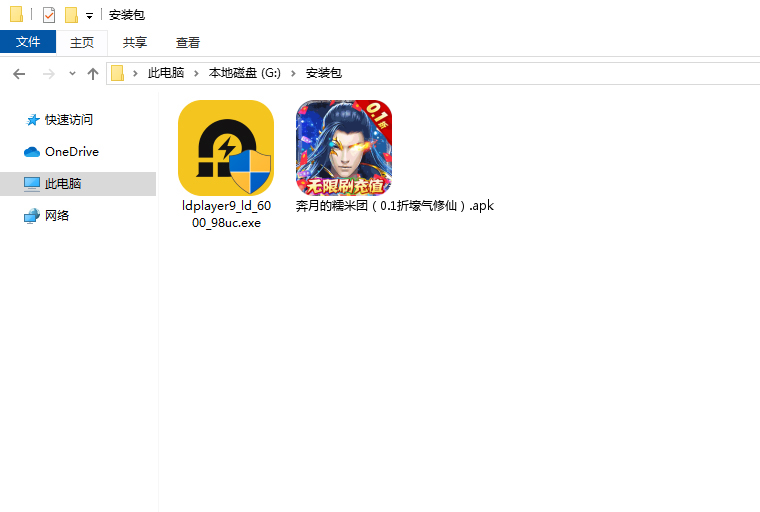The image size is (760, 512).
Task: Select 此电脑 (This PC) in the sidebar
Action: point(63,184)
